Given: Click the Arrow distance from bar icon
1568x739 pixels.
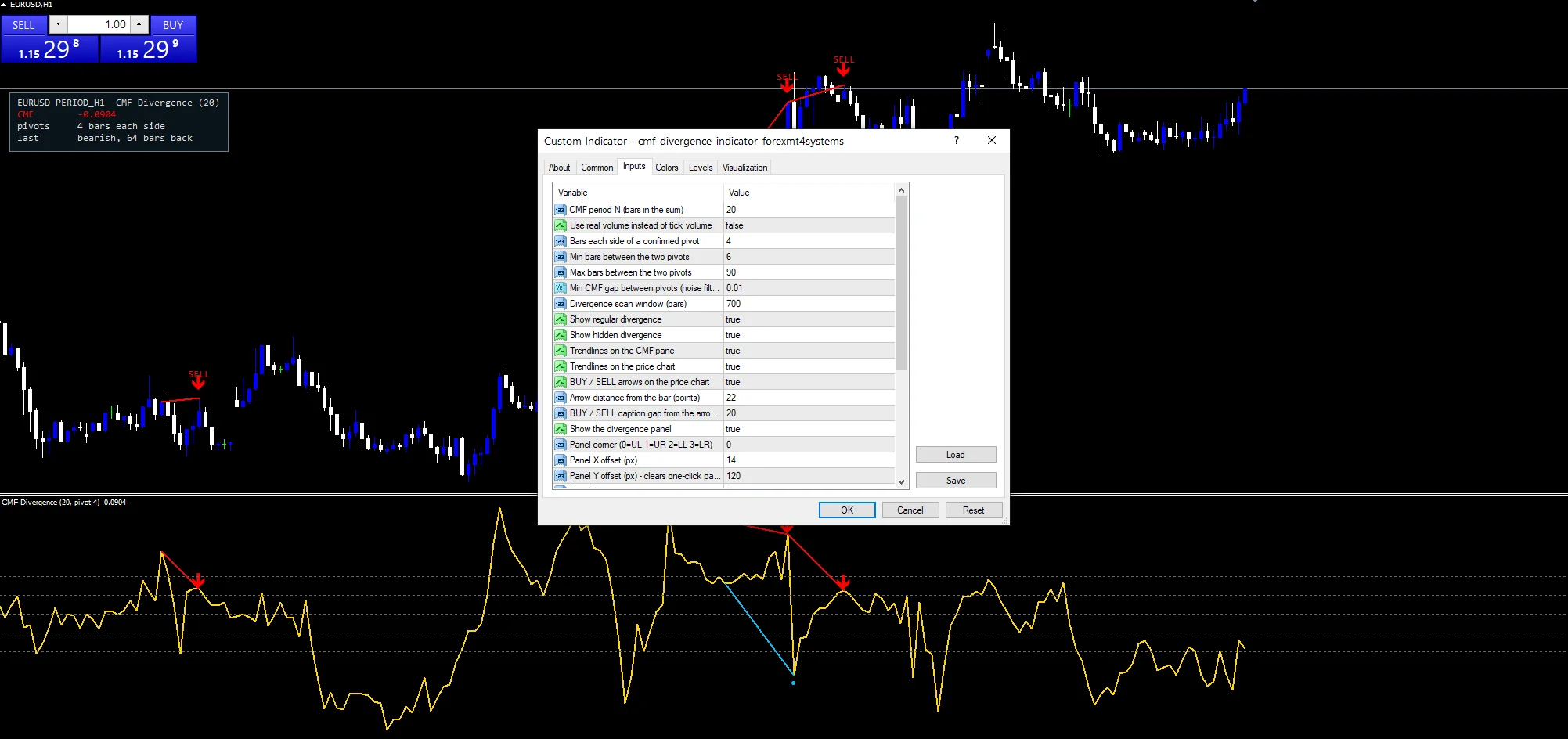Looking at the screenshot, I should [x=560, y=398].
